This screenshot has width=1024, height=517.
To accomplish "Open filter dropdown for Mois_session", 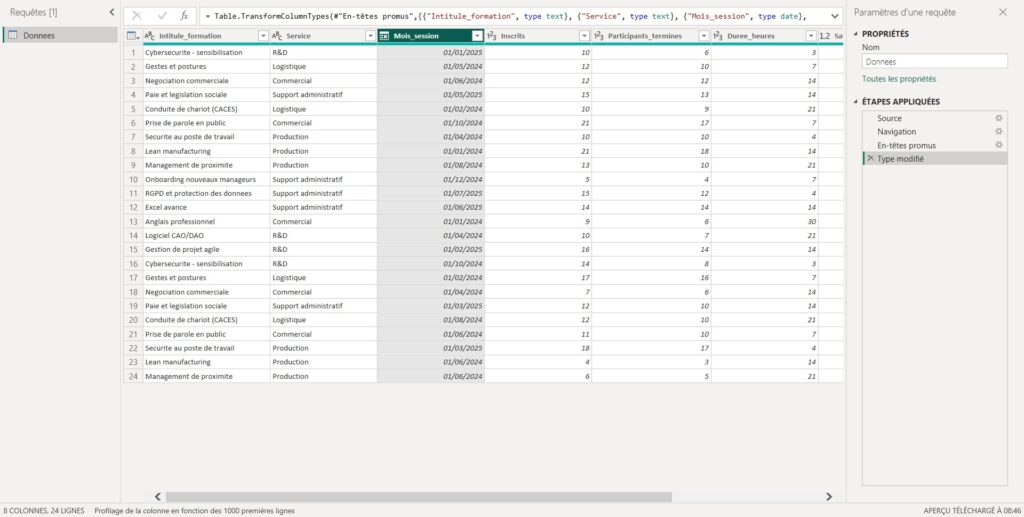I will point(477,36).
